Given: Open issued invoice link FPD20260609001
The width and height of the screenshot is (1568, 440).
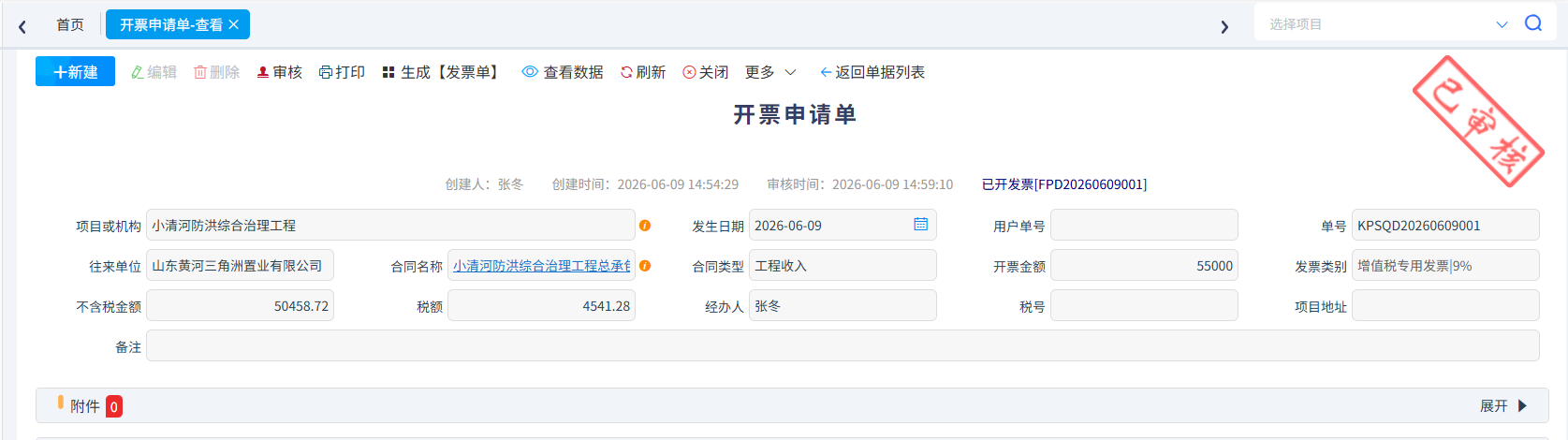Looking at the screenshot, I should (x=1064, y=184).
